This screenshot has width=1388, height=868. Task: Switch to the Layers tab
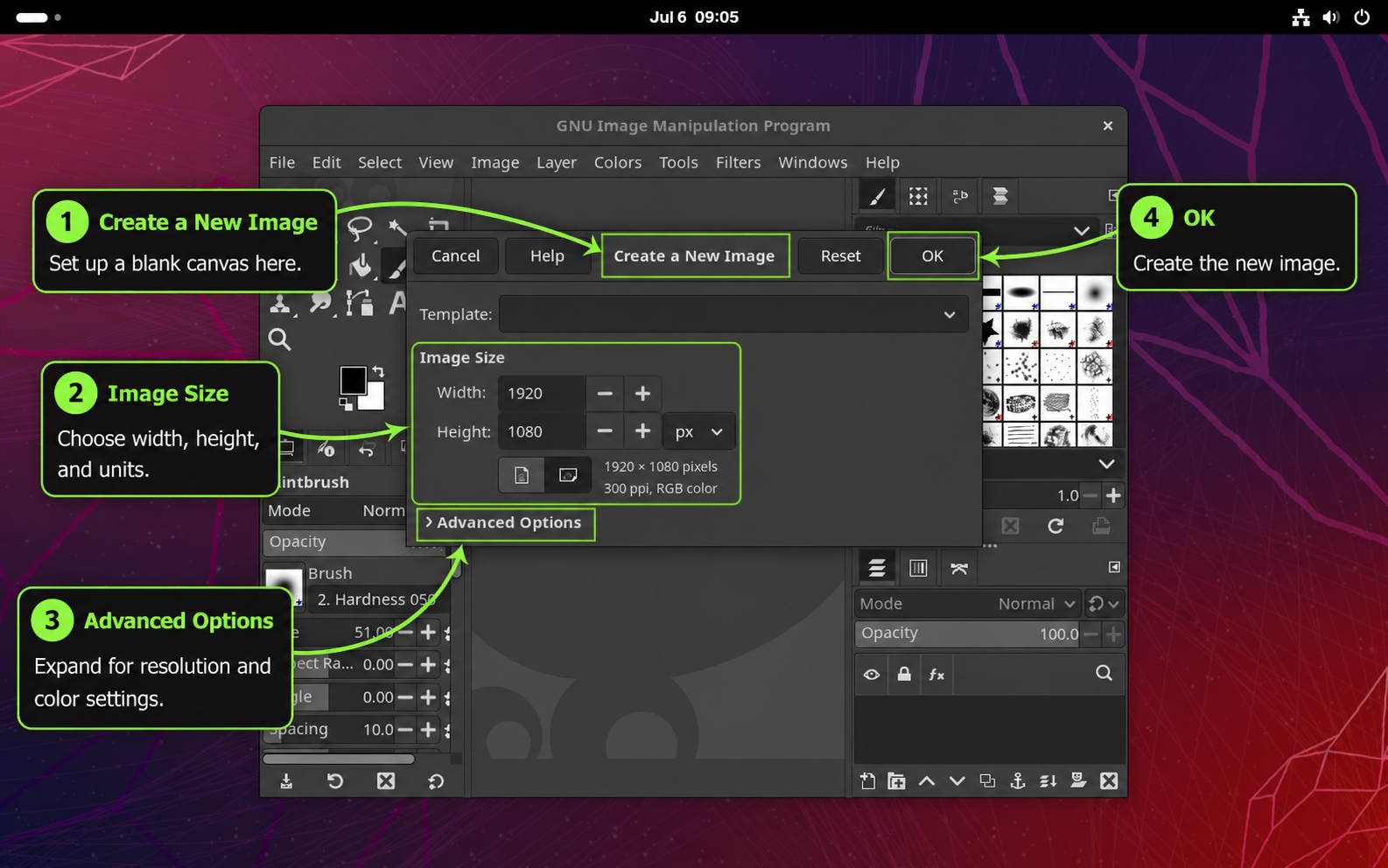tap(877, 568)
